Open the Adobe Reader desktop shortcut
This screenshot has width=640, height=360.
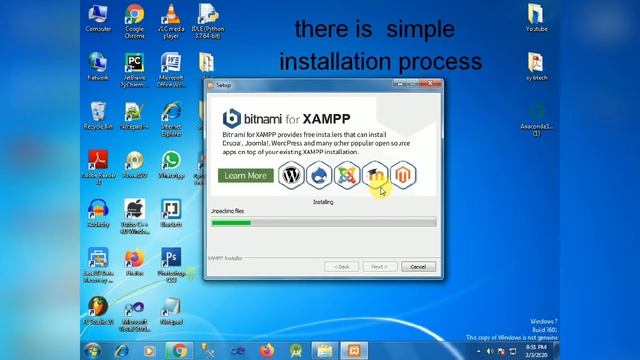98,168
